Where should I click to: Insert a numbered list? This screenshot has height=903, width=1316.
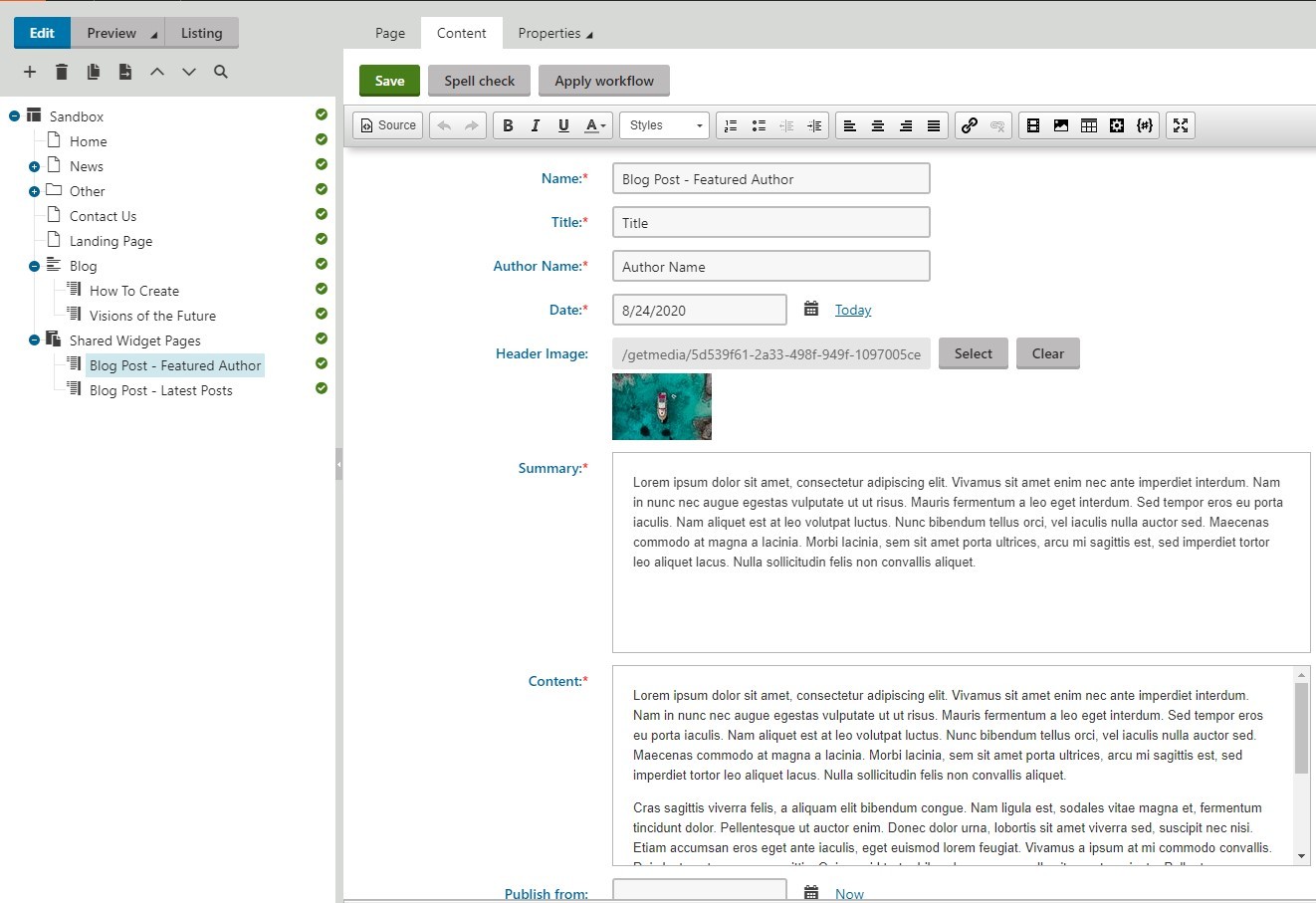point(731,125)
